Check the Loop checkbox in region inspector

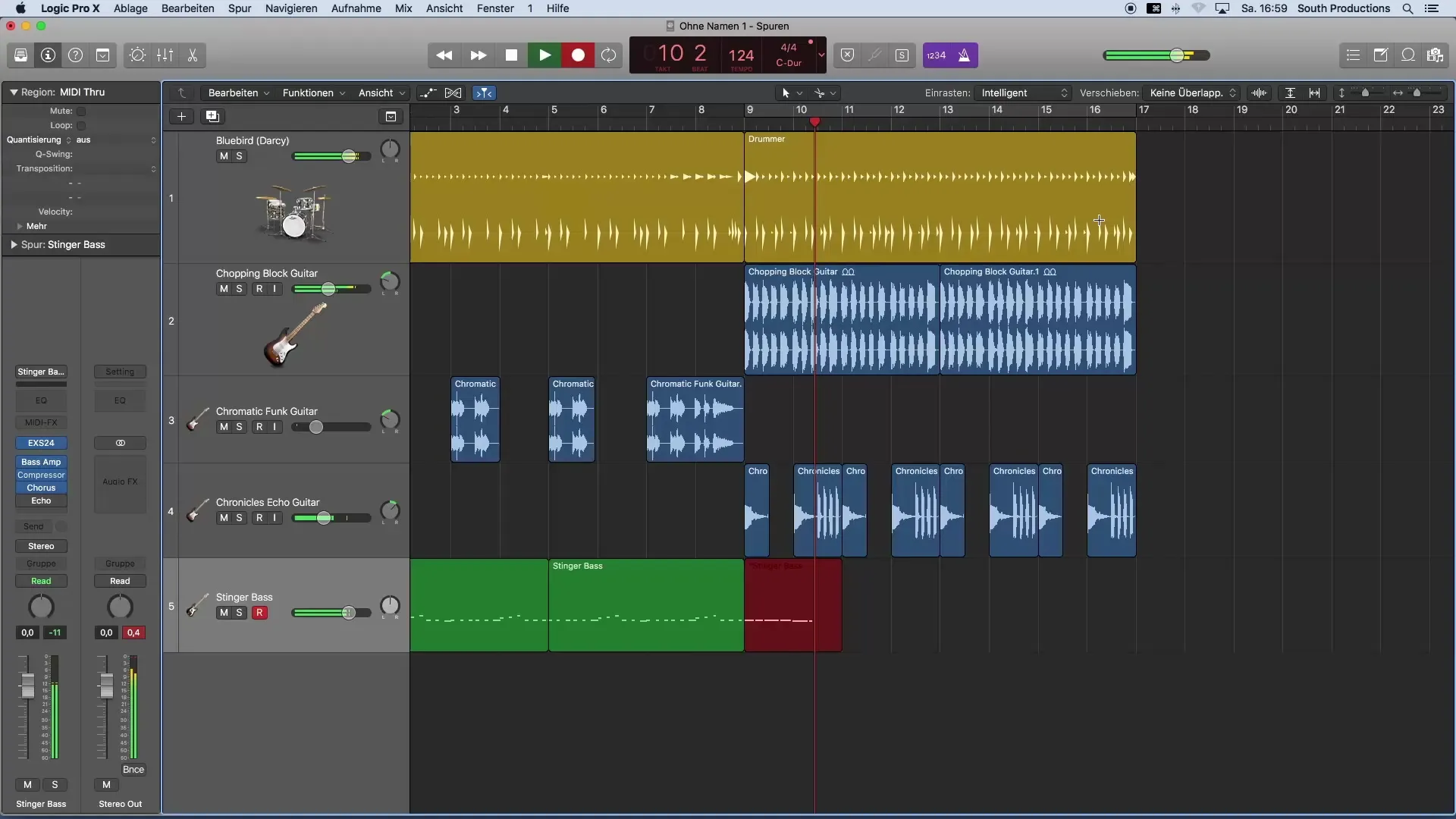tap(81, 125)
